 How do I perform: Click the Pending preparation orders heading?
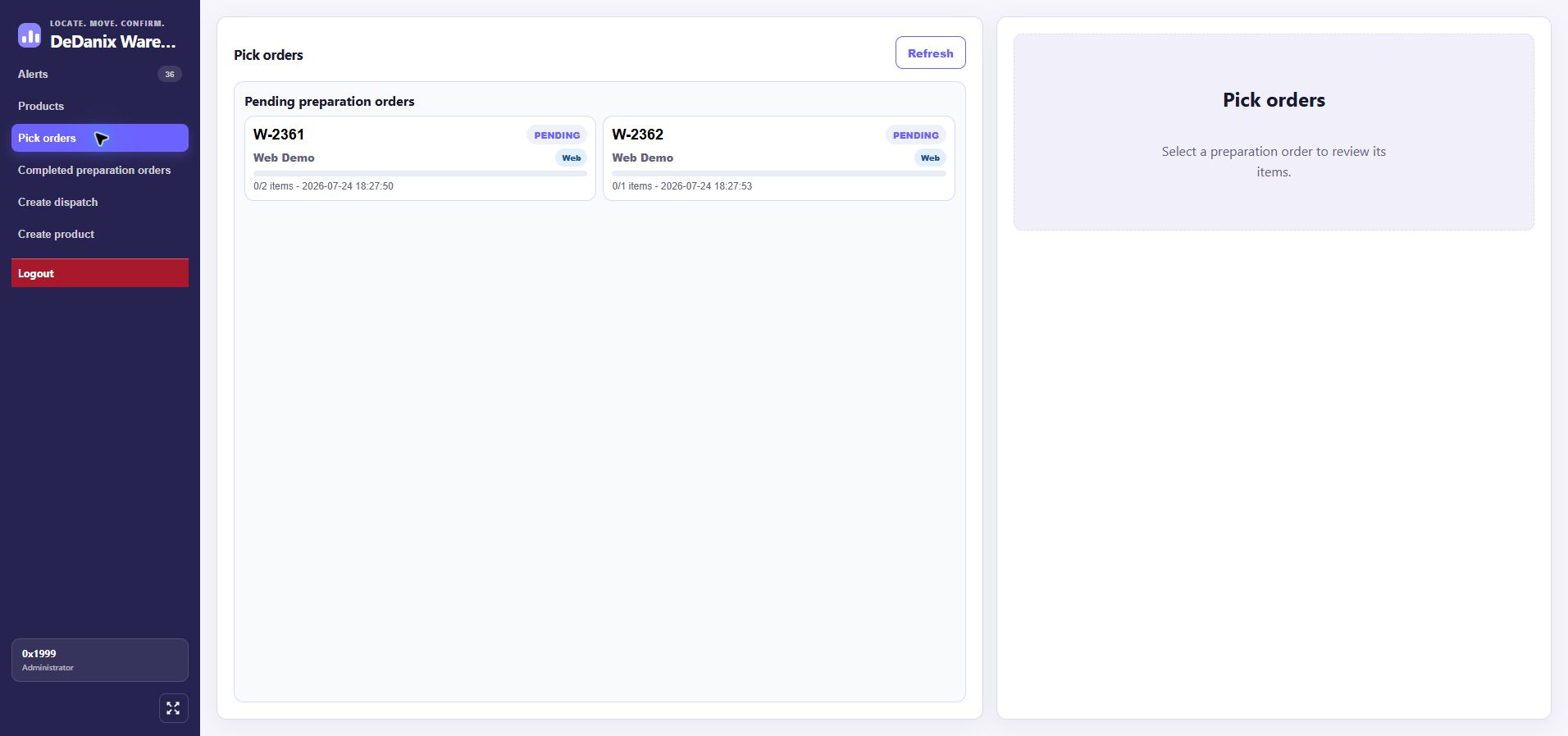[329, 102]
